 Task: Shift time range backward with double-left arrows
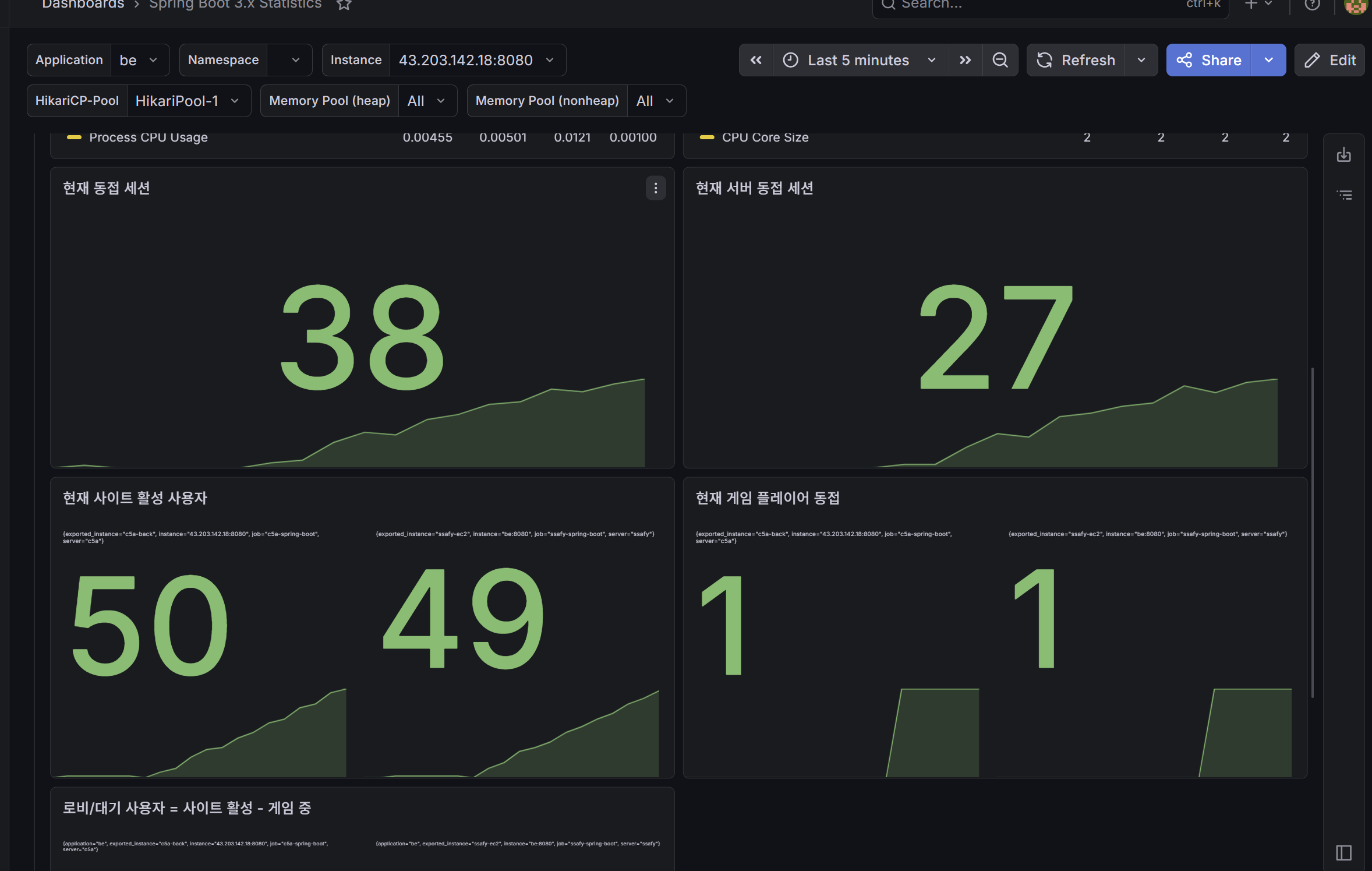pyautogui.click(x=756, y=60)
